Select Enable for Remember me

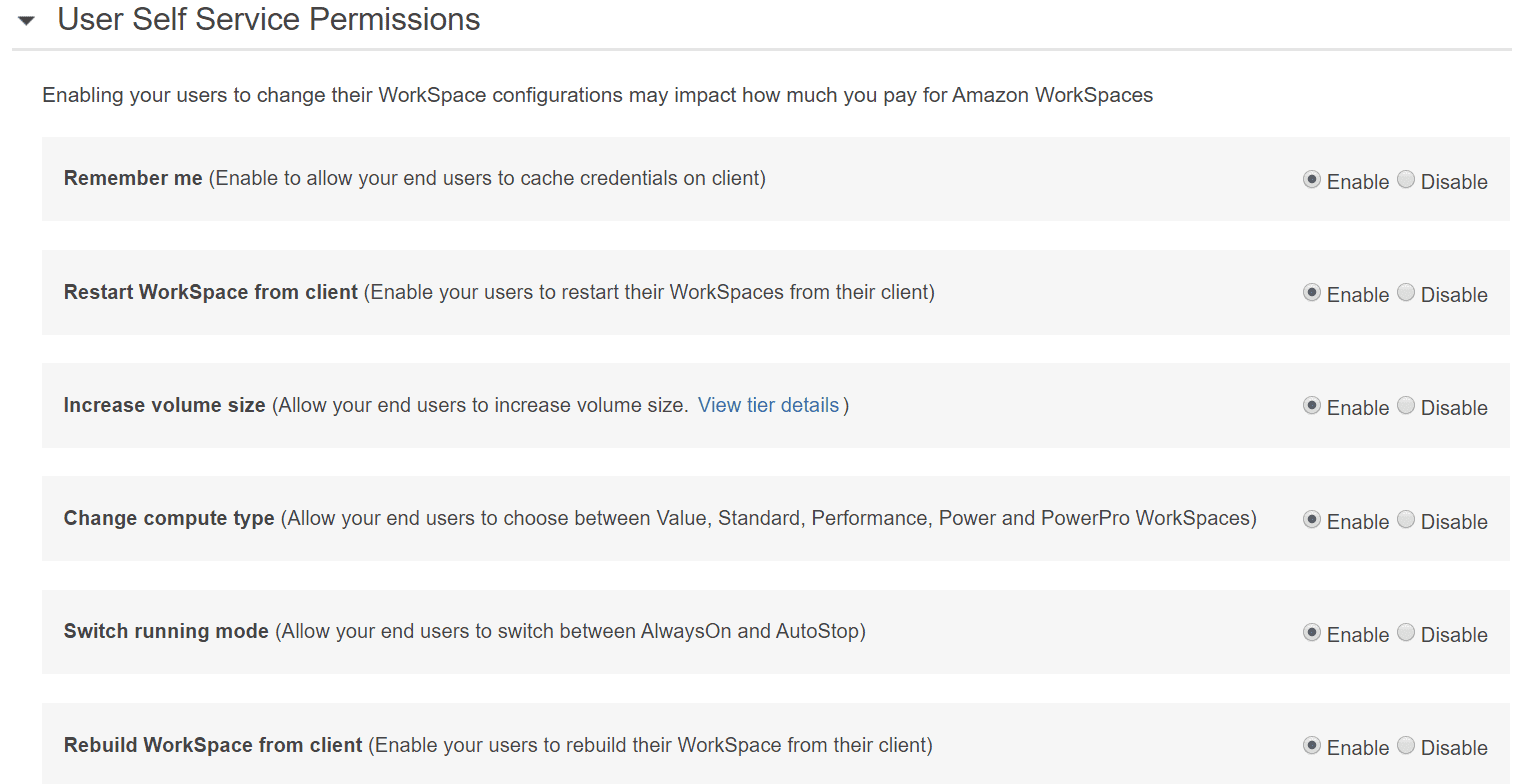[1312, 180]
